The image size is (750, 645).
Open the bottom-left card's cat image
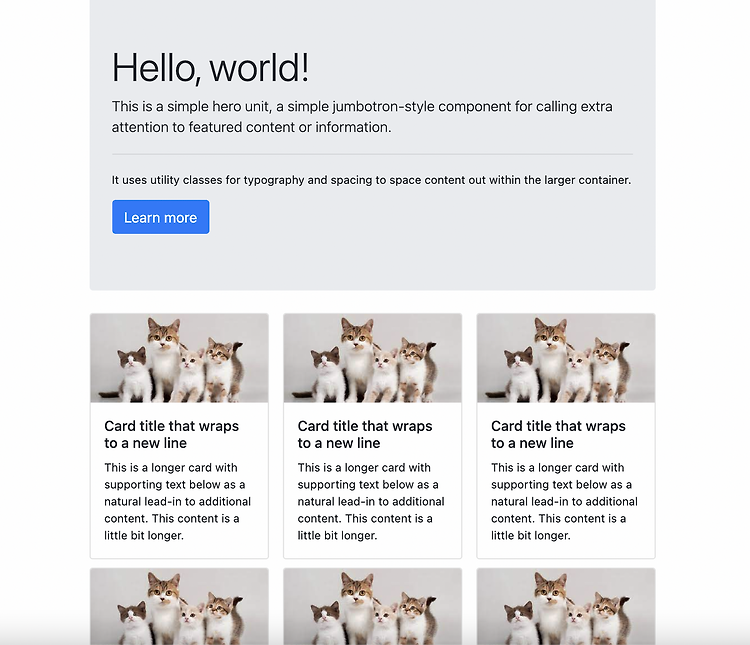(x=179, y=606)
